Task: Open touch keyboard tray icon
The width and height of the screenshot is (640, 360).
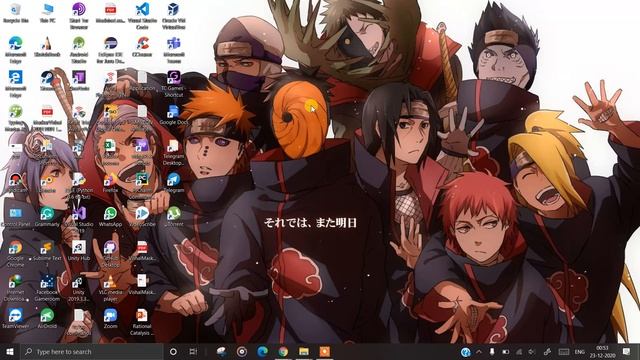Action: 564,351
